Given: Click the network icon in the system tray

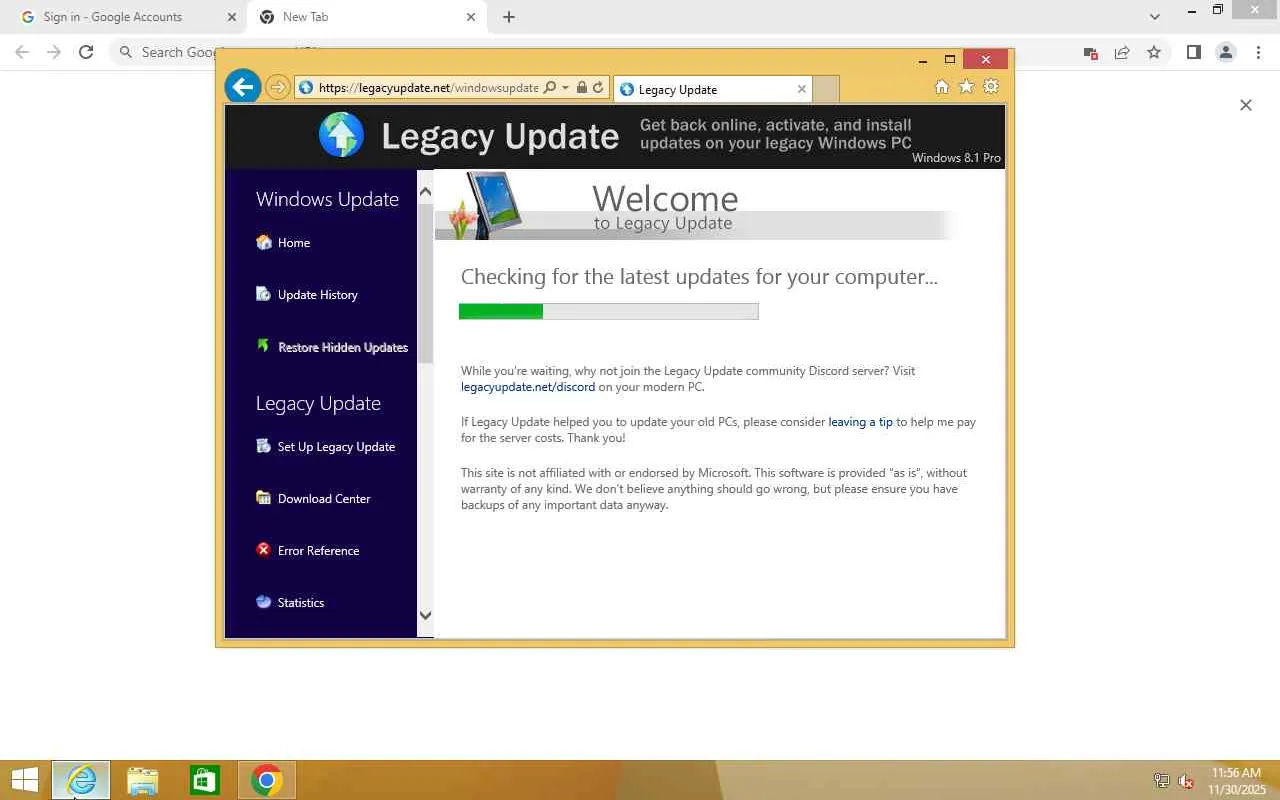Looking at the screenshot, I should point(1162,781).
